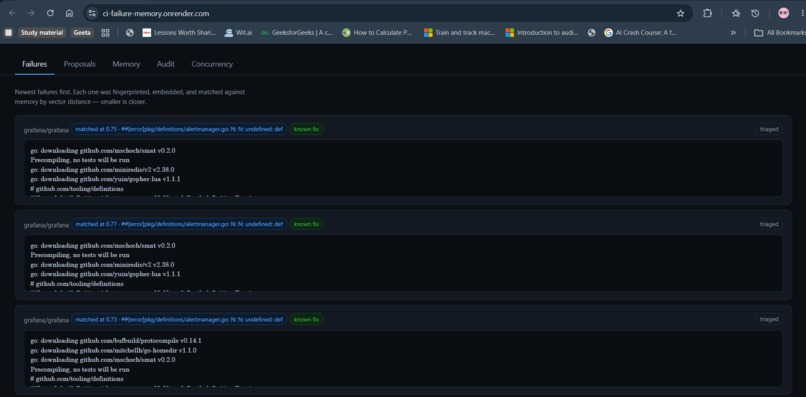
Task: Click 'triaged' status on 0.75 match card
Action: (x=769, y=130)
